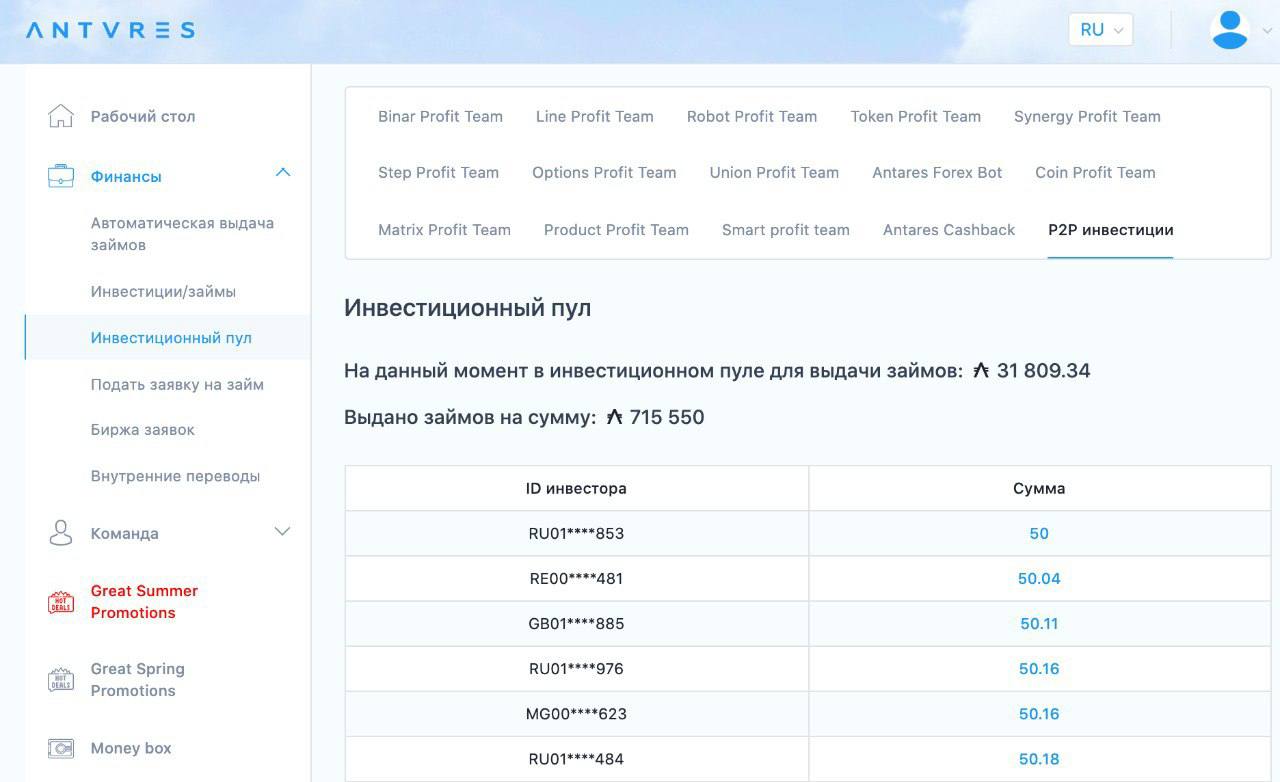Click the amount 50.04
This screenshot has width=1280, height=782.
[x=1039, y=579]
